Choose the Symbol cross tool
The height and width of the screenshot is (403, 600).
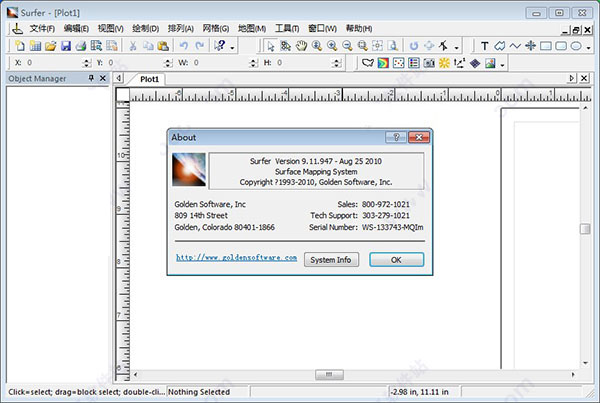(530, 46)
